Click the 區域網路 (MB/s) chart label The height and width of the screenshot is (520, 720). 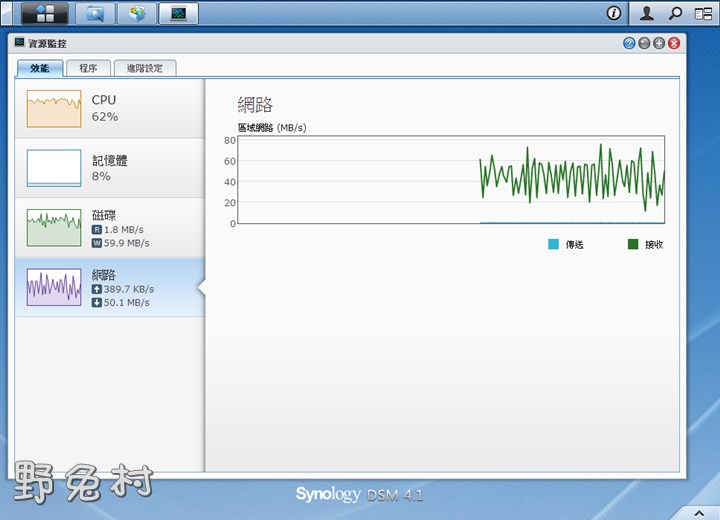pyautogui.click(x=272, y=128)
